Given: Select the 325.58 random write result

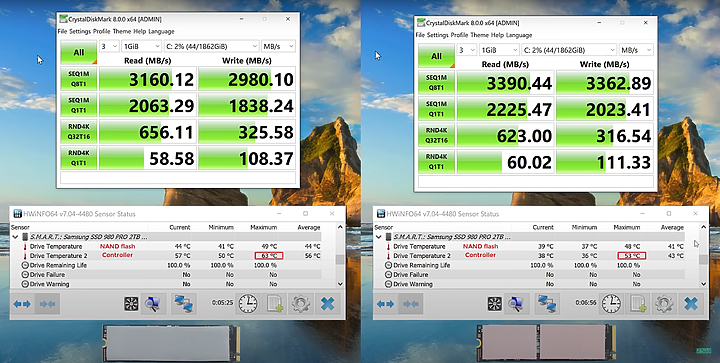Looking at the screenshot, I should point(247,131).
